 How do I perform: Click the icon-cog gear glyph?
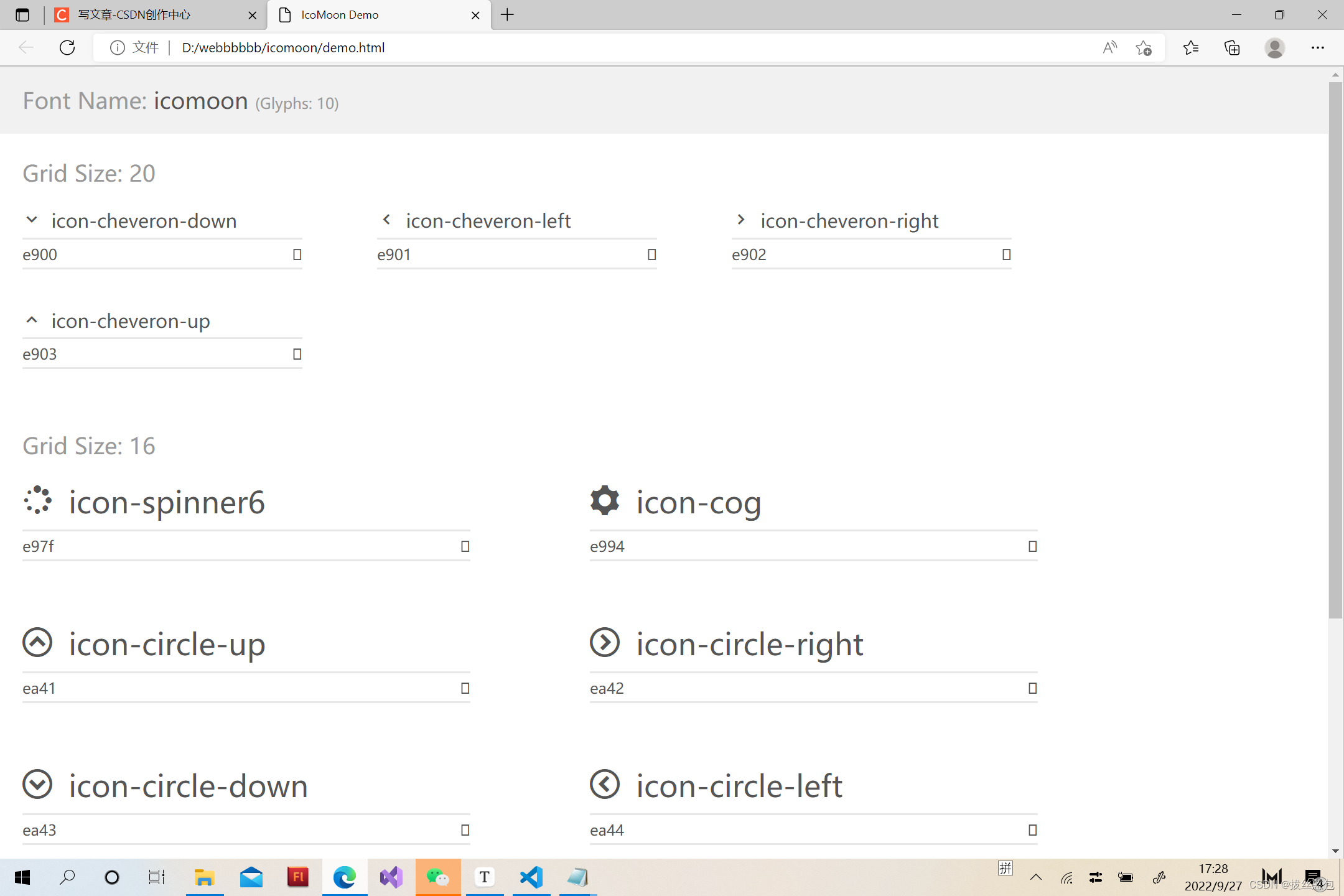604,501
